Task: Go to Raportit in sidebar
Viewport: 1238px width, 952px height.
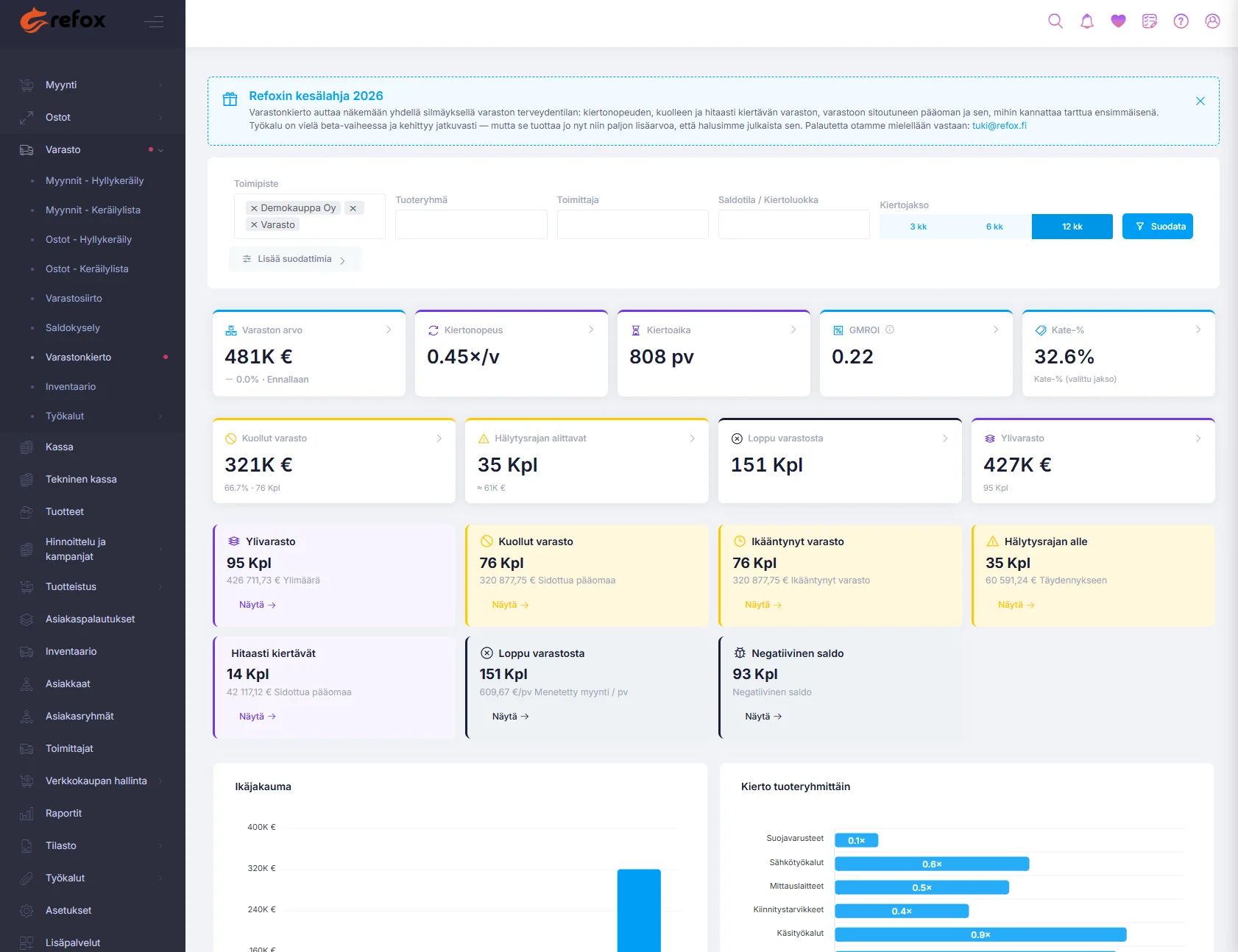Action: point(63,813)
